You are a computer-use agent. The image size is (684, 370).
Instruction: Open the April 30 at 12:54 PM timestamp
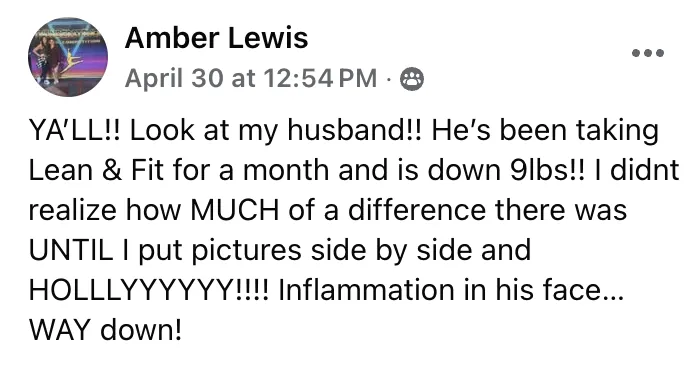251,79
